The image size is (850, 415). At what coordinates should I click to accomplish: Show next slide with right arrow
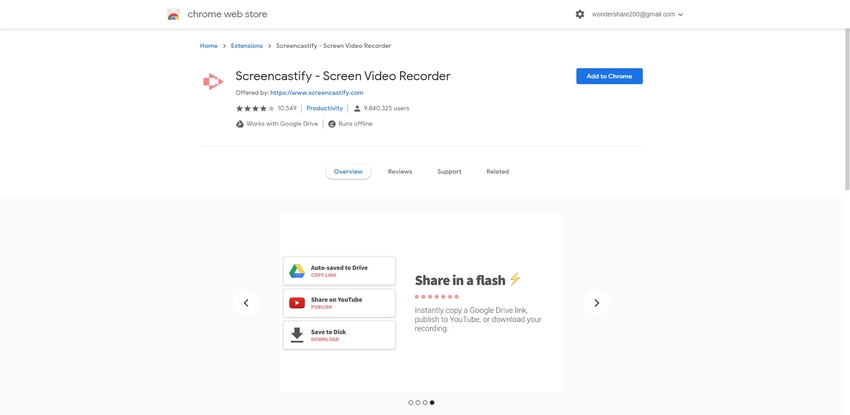tap(596, 303)
